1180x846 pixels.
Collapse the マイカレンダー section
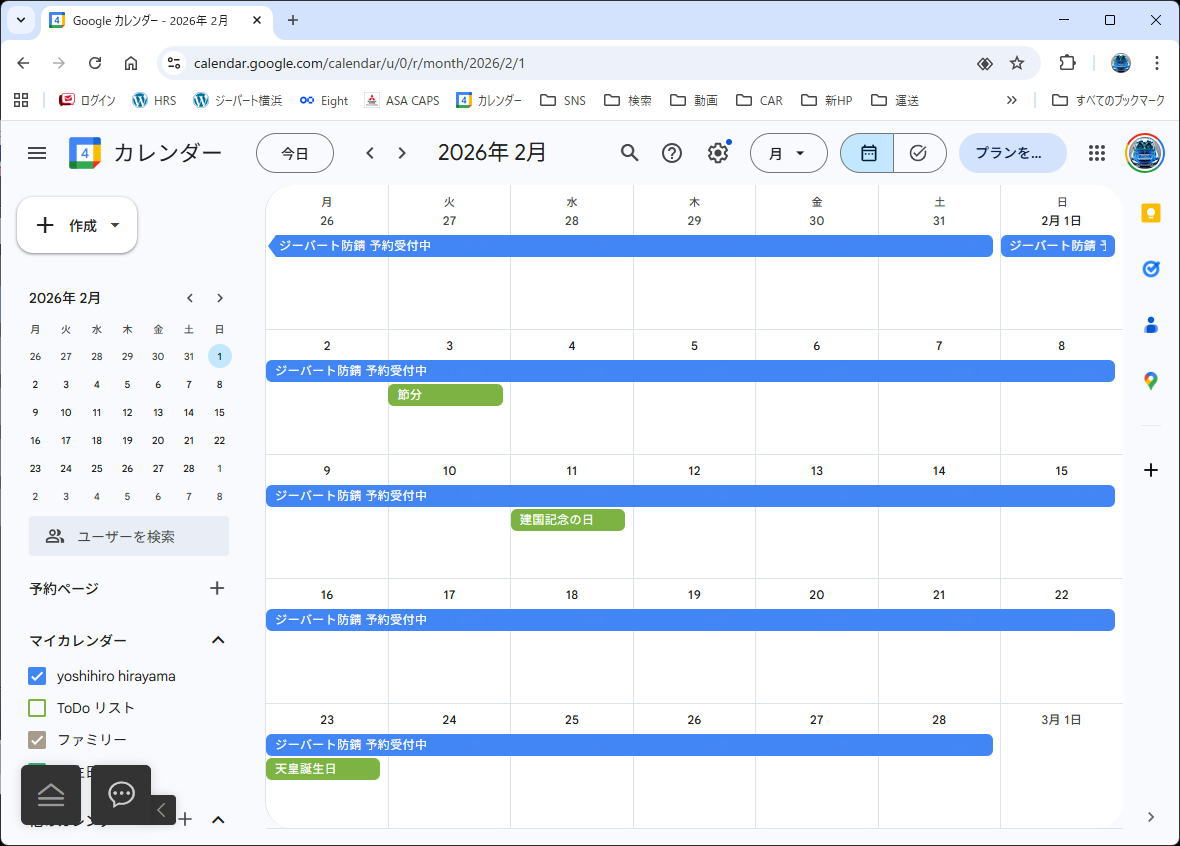pyautogui.click(x=218, y=640)
